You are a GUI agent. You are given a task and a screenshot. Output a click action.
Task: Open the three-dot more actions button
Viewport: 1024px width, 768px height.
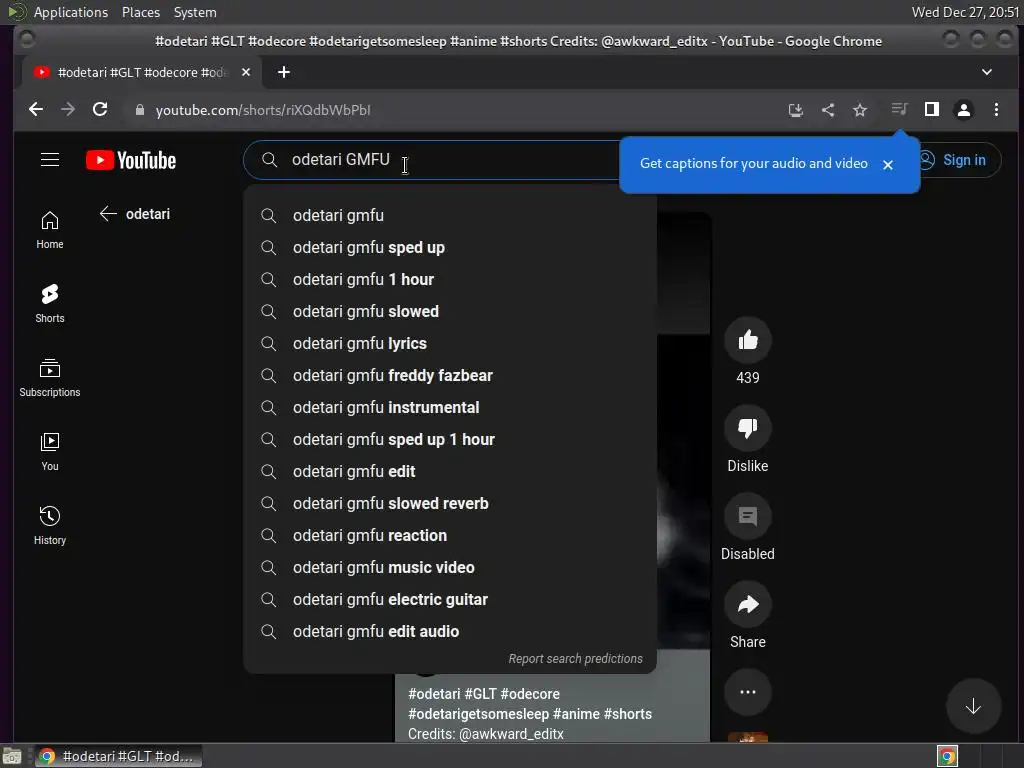point(748,692)
